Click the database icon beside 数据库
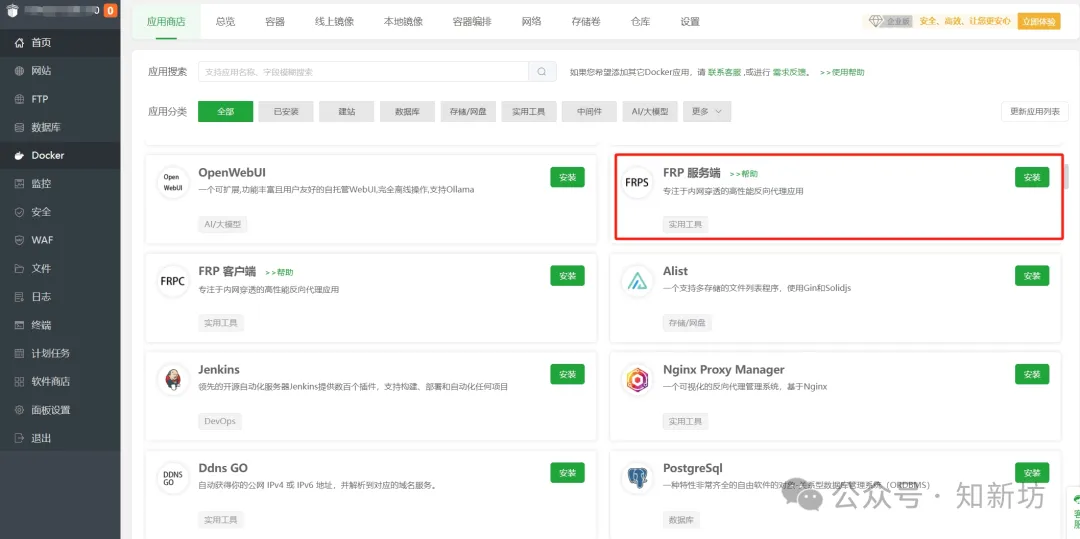 (x=19, y=127)
